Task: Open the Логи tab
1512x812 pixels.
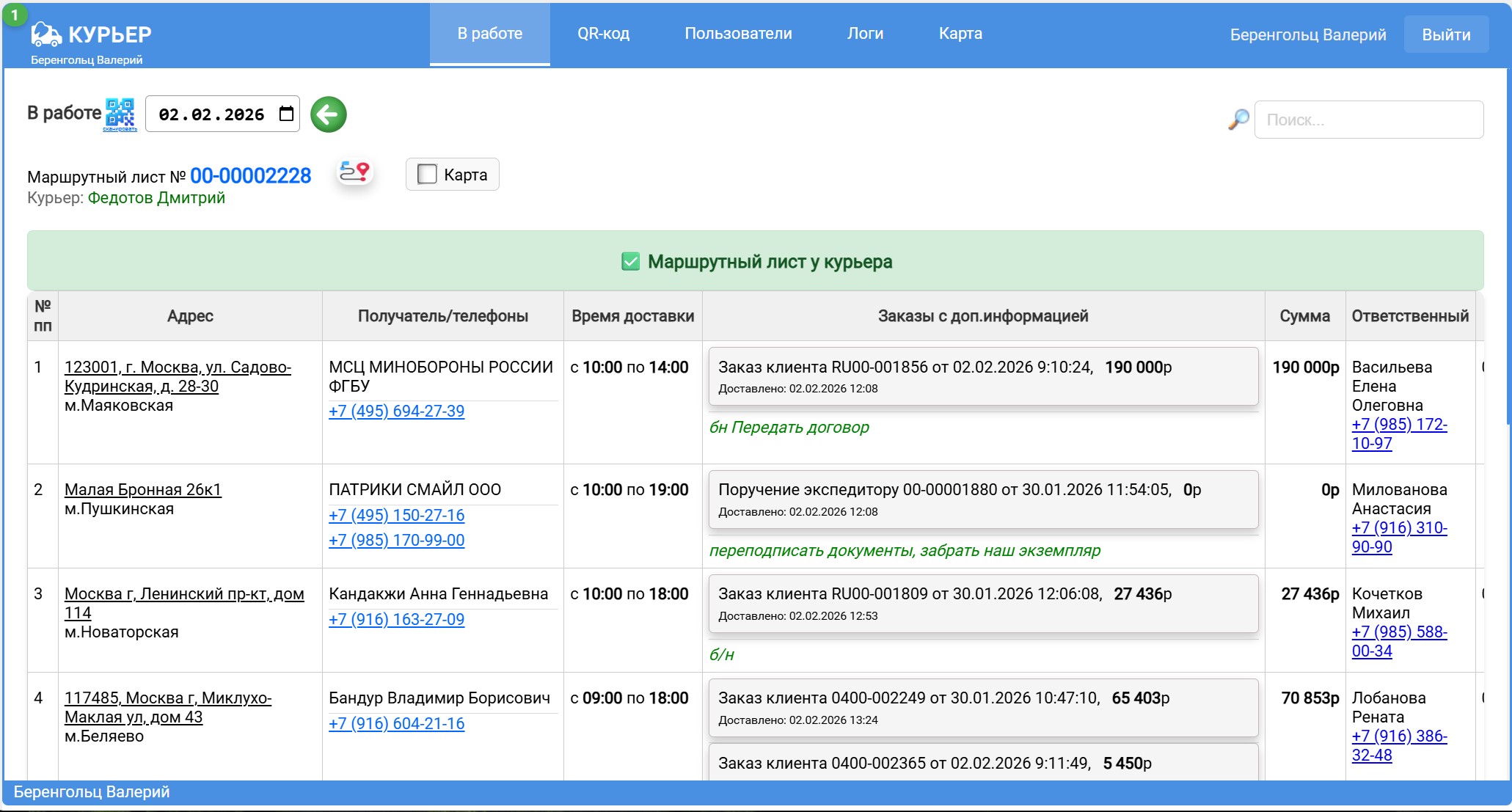Action: (x=865, y=34)
